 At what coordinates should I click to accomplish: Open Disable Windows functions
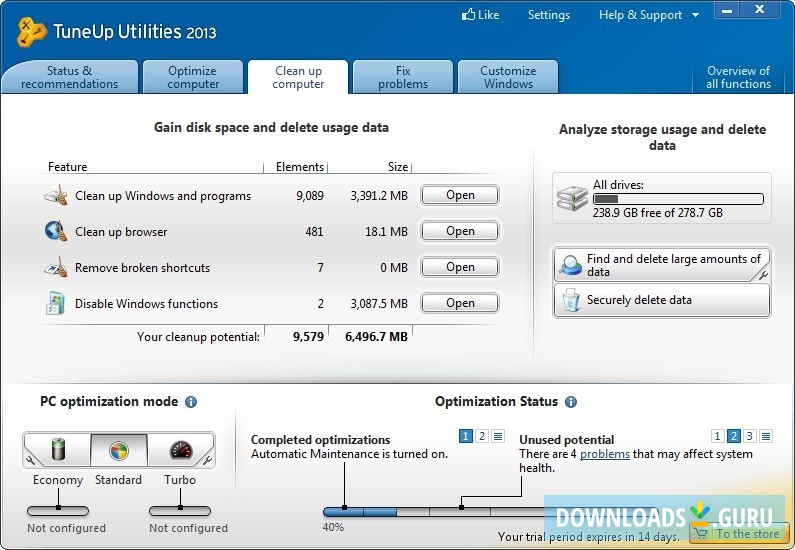(460, 303)
